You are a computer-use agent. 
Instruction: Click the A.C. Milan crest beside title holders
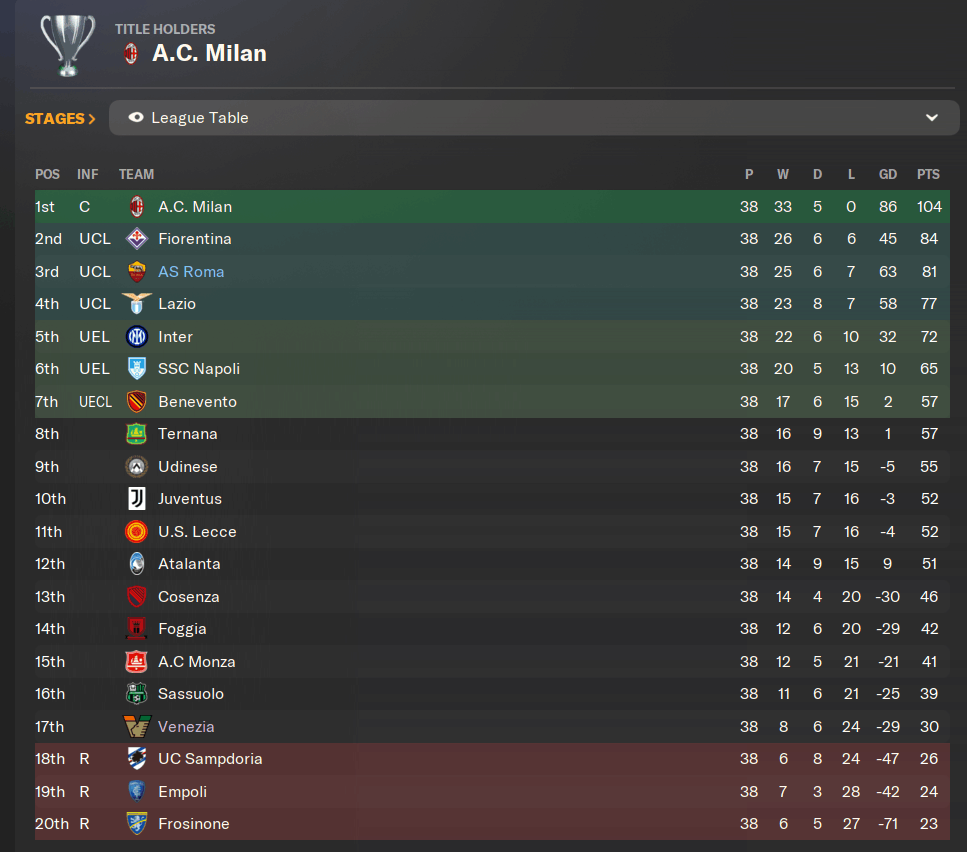131,54
